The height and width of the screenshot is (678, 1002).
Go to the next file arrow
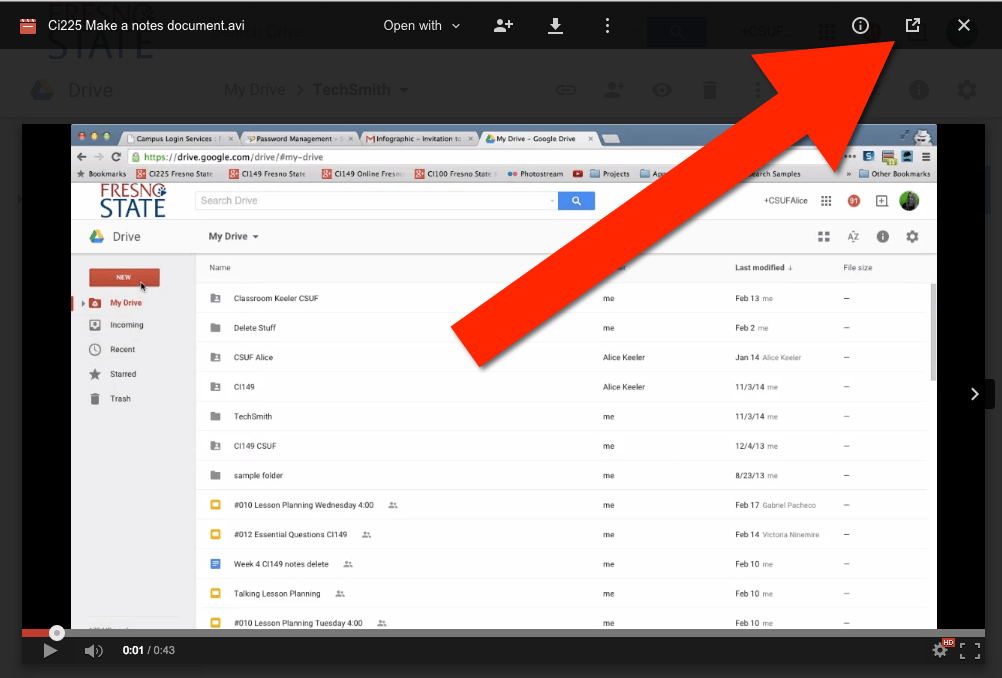(x=975, y=394)
